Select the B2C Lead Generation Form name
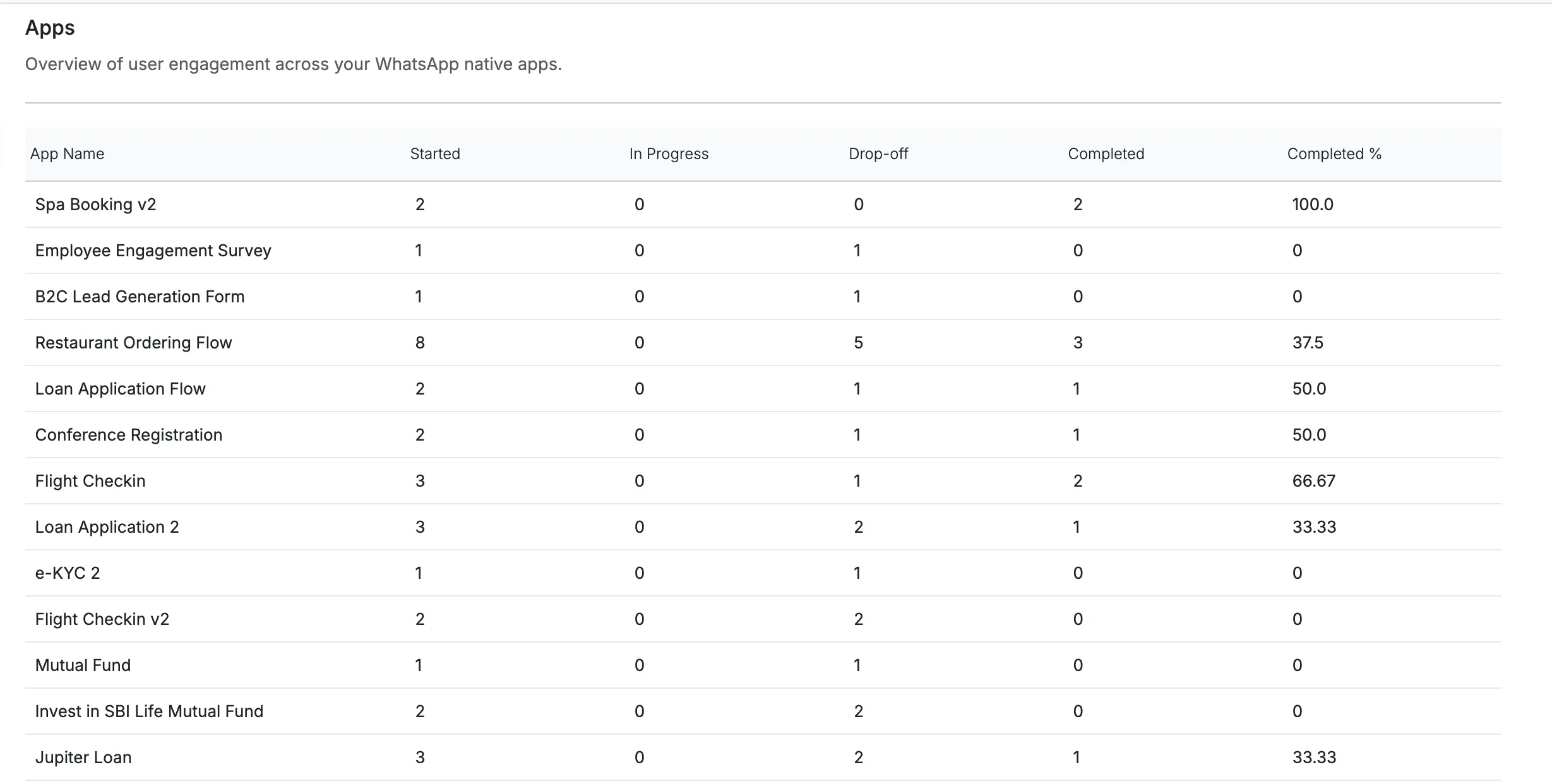 pyautogui.click(x=140, y=297)
